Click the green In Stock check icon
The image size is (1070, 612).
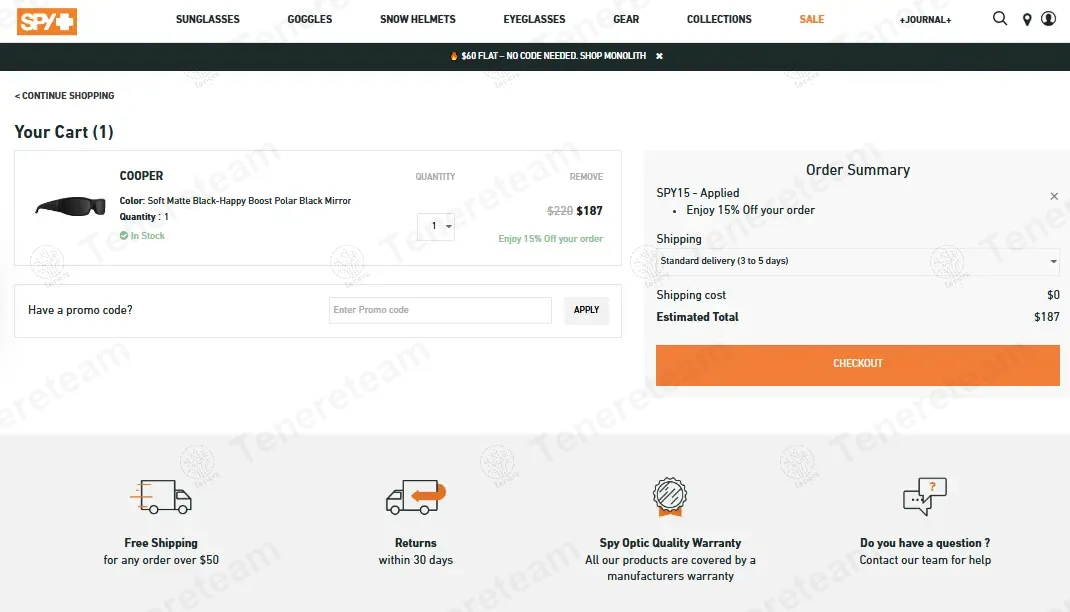[x=124, y=235]
